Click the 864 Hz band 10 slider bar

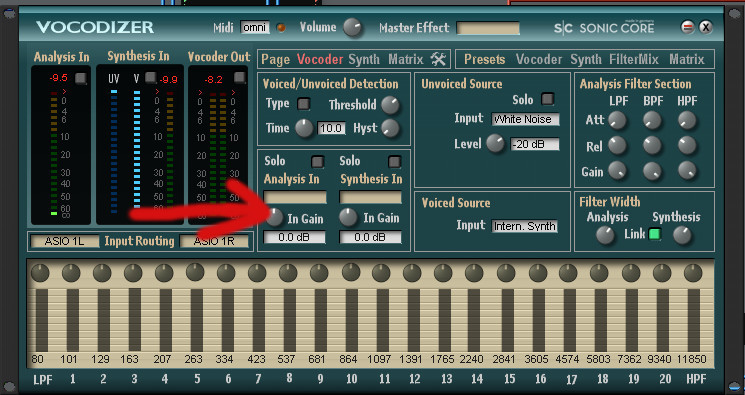point(352,320)
